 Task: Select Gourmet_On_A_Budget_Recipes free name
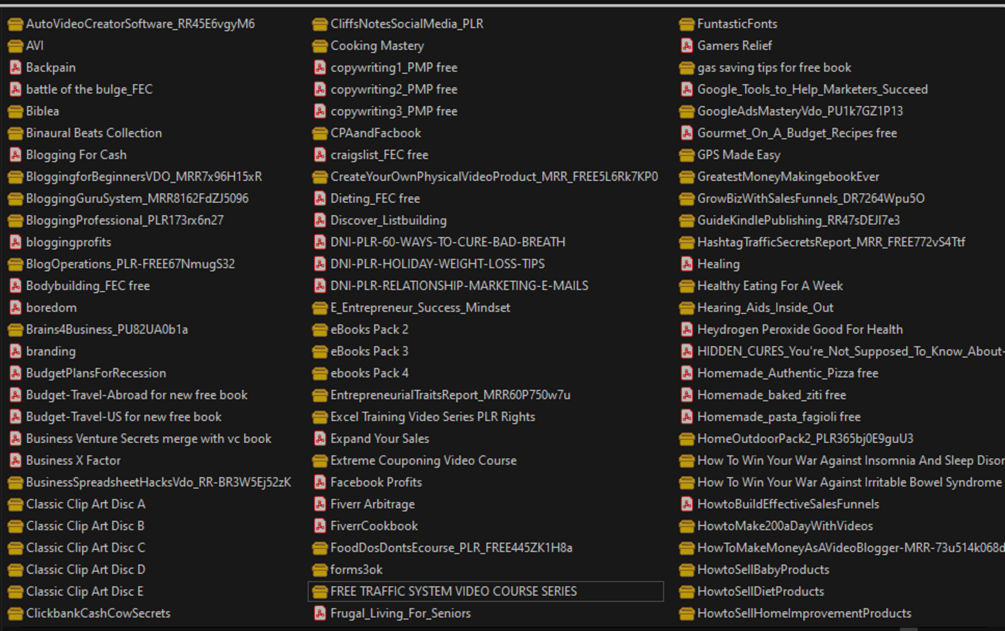point(797,133)
